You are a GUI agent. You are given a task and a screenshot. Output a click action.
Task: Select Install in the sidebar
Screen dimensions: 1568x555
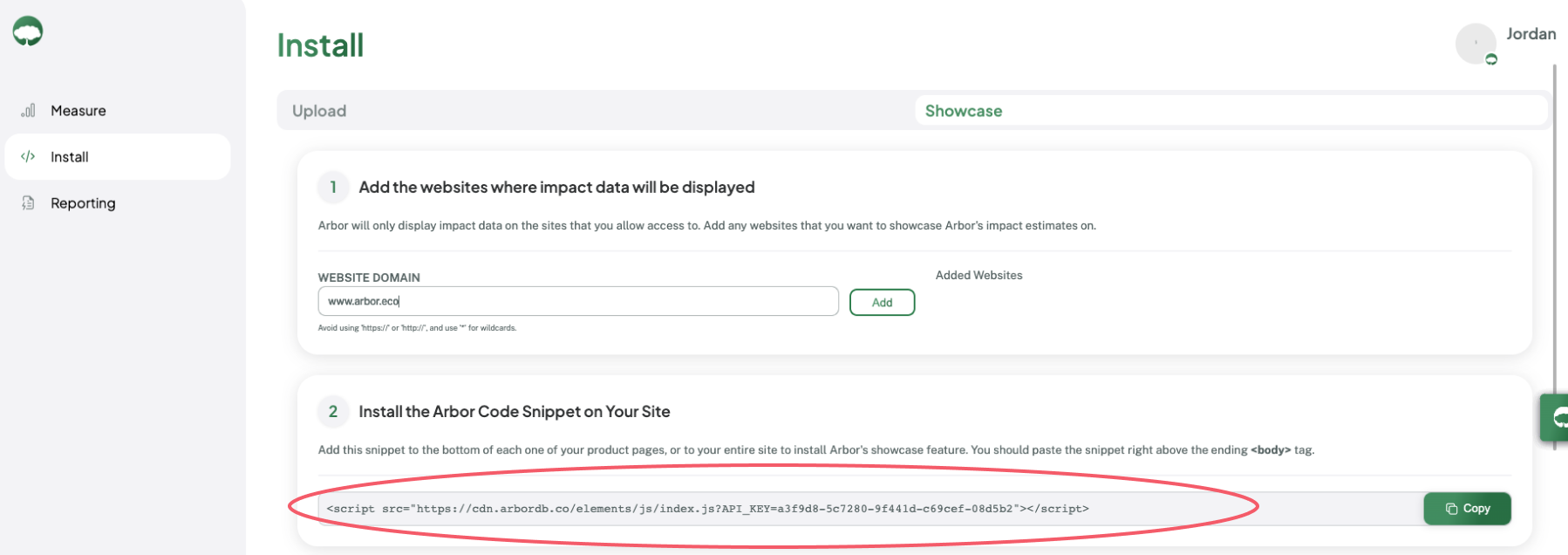(x=118, y=157)
